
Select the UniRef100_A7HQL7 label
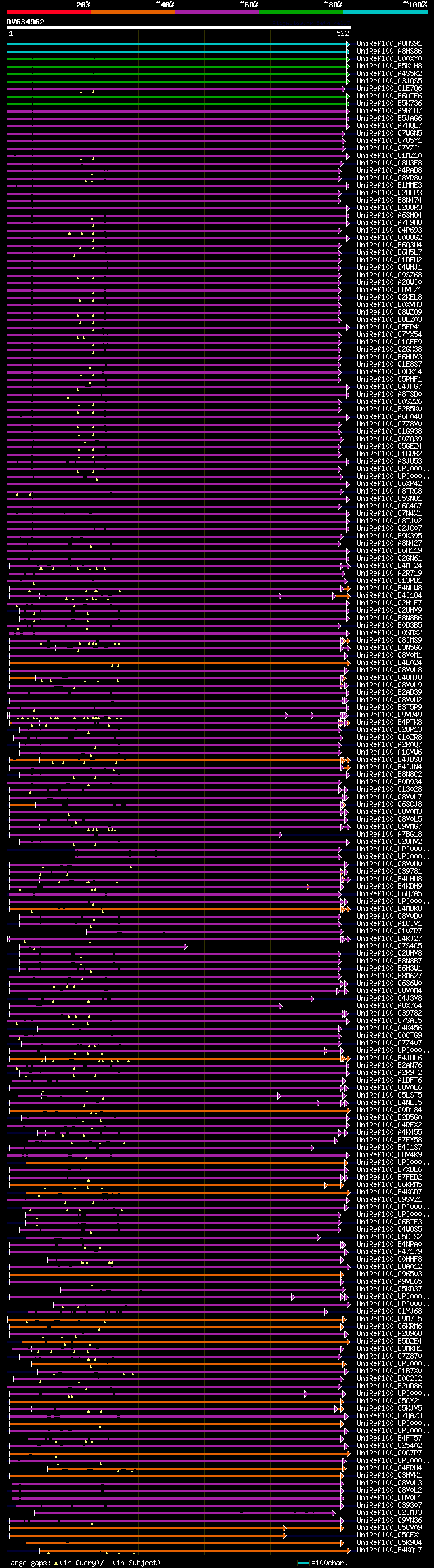pos(389,126)
